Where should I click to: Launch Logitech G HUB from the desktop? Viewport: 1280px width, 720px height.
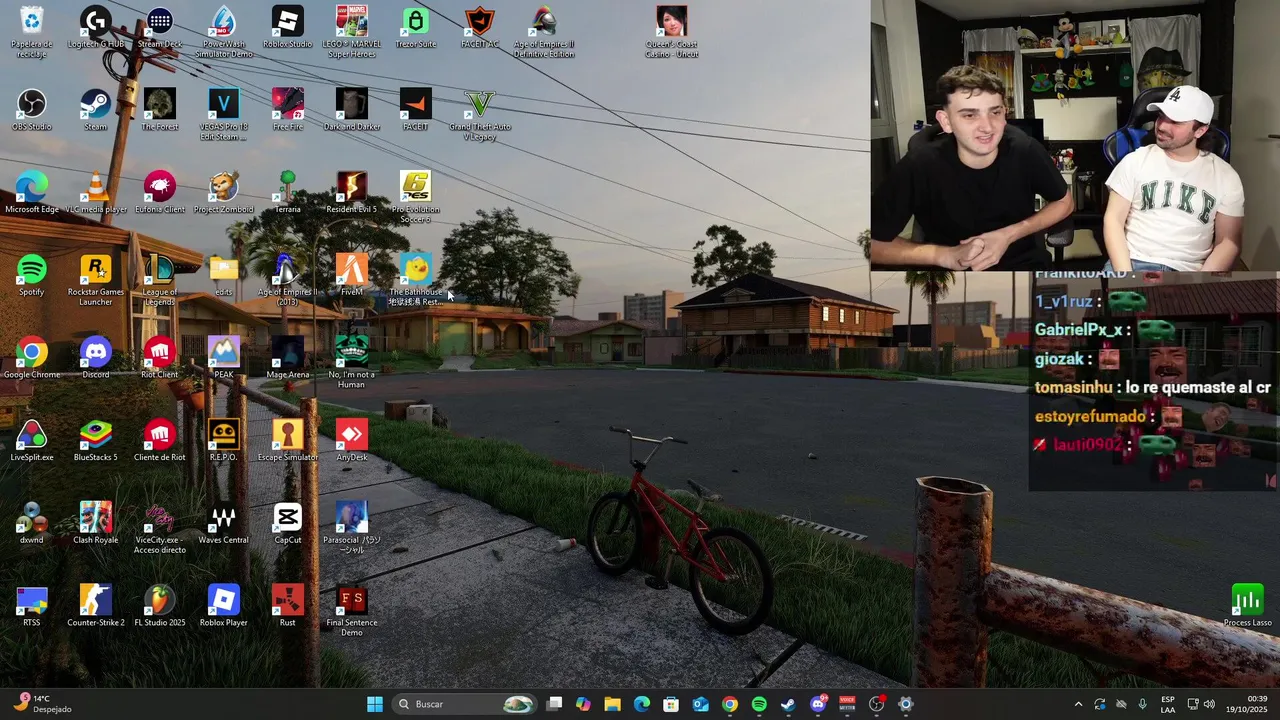pyautogui.click(x=96, y=28)
